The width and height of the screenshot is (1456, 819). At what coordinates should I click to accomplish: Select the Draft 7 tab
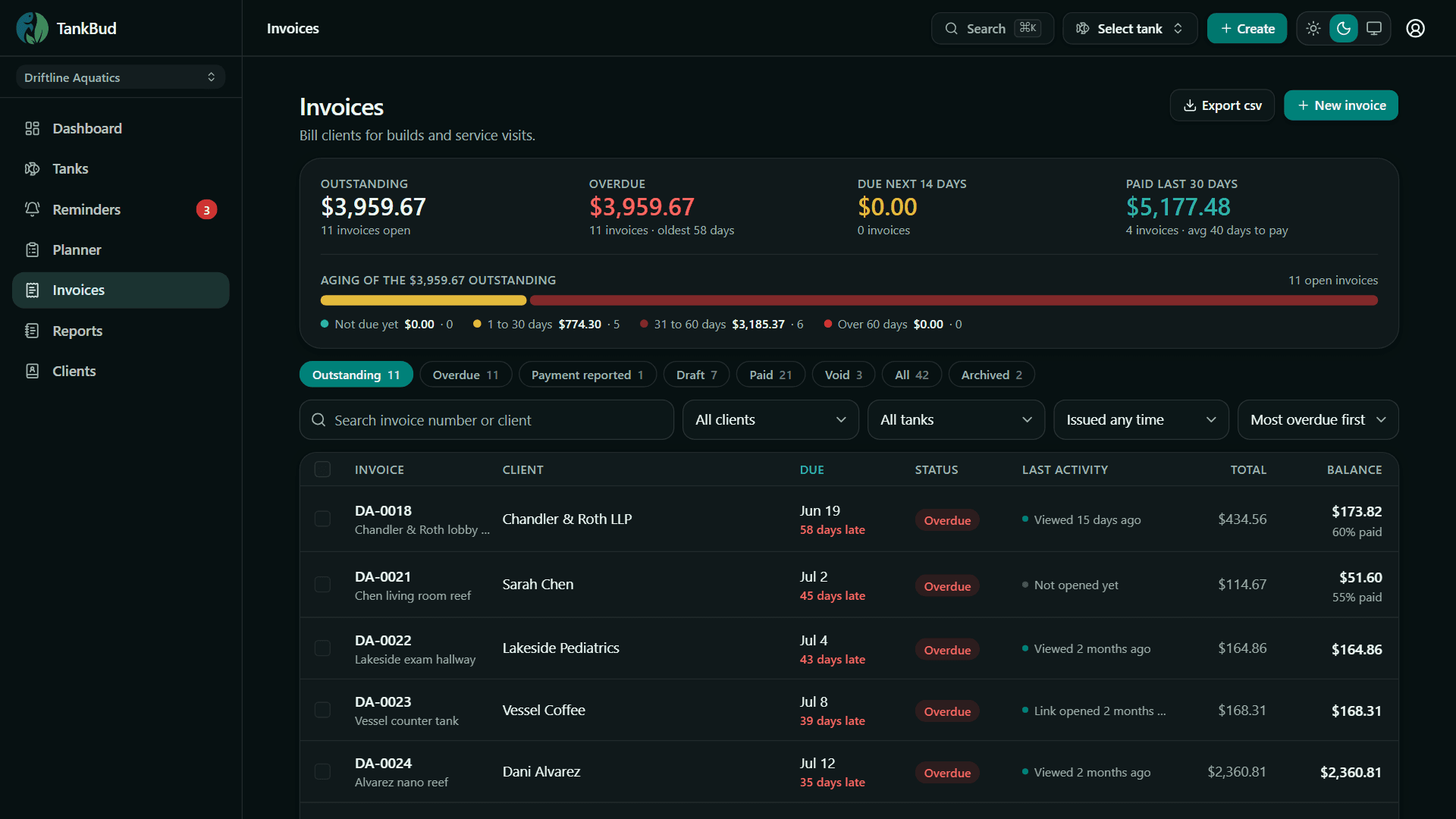(x=696, y=375)
